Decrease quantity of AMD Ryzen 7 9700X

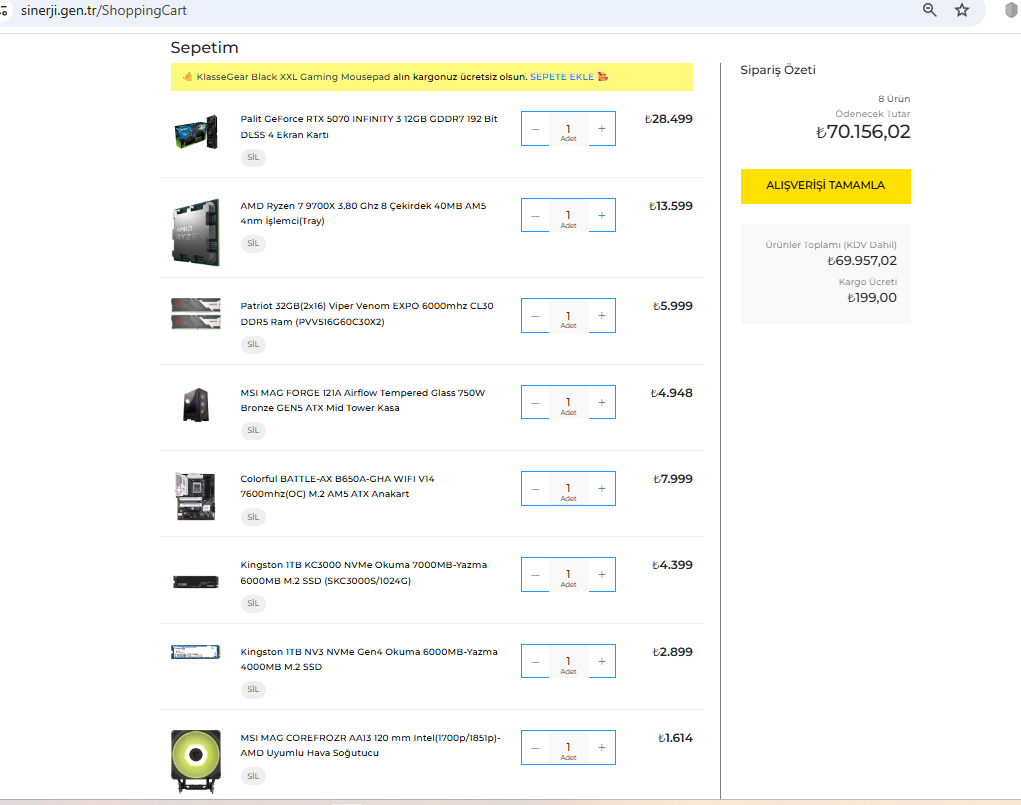click(x=535, y=216)
